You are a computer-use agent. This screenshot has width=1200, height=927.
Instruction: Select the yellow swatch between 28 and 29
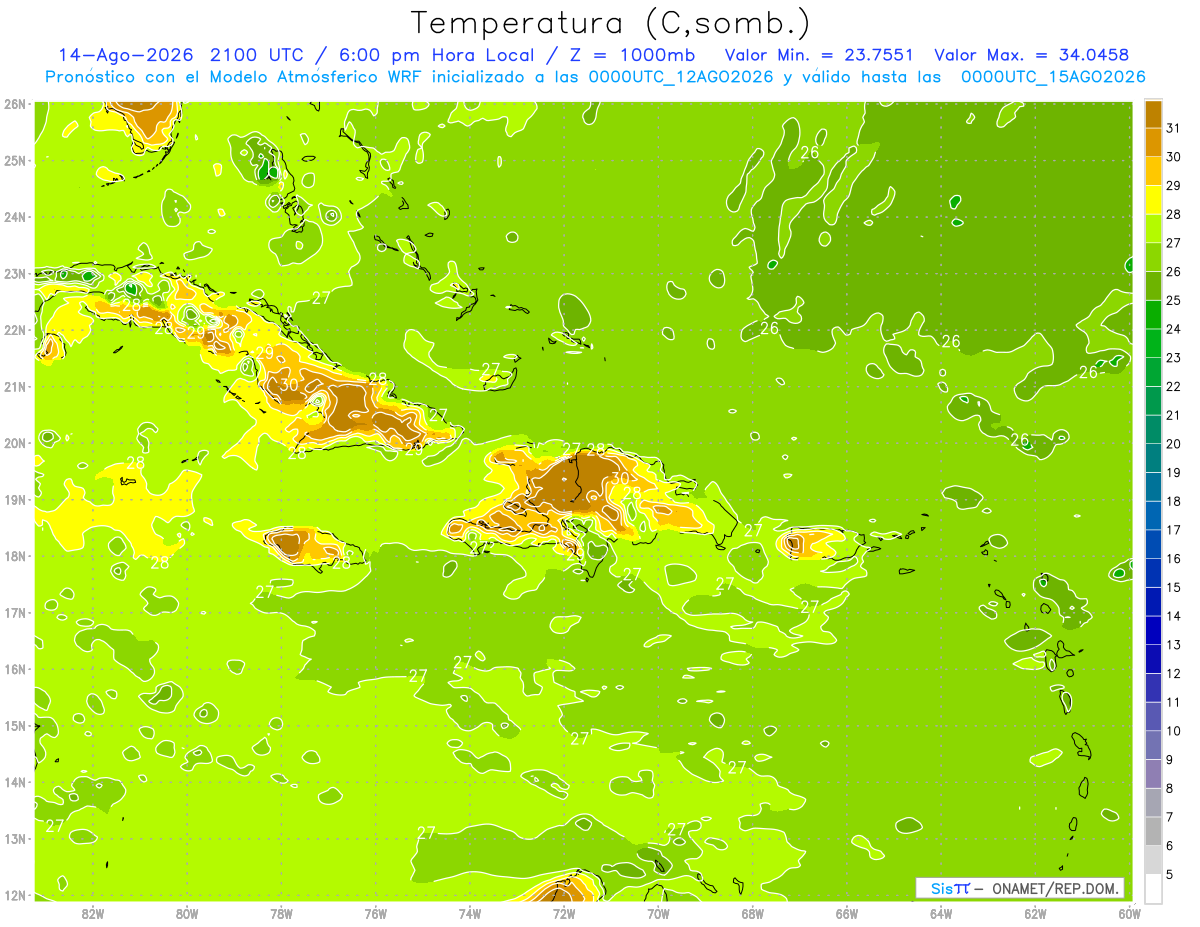[1153, 200]
